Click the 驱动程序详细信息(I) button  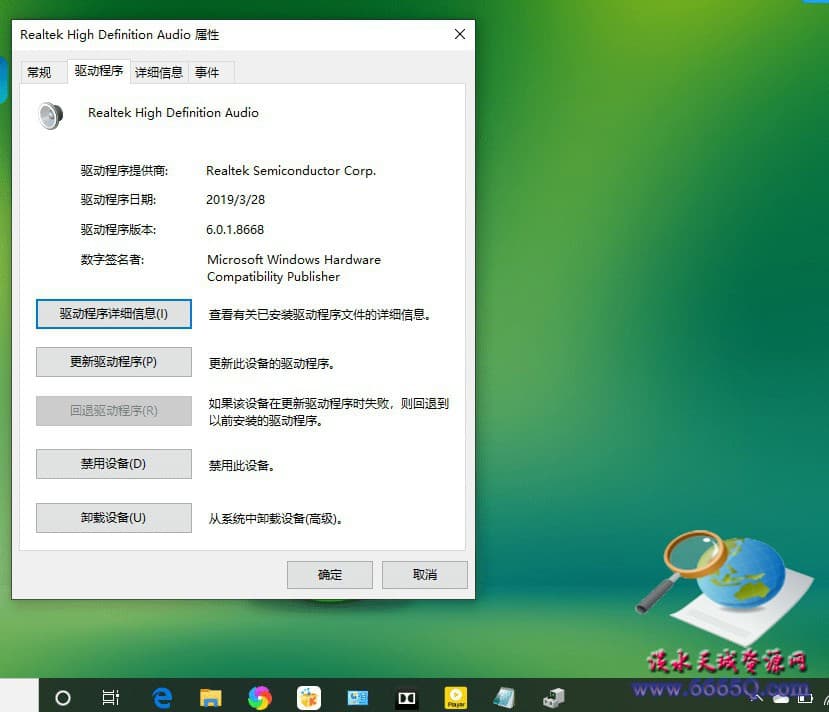[114, 314]
